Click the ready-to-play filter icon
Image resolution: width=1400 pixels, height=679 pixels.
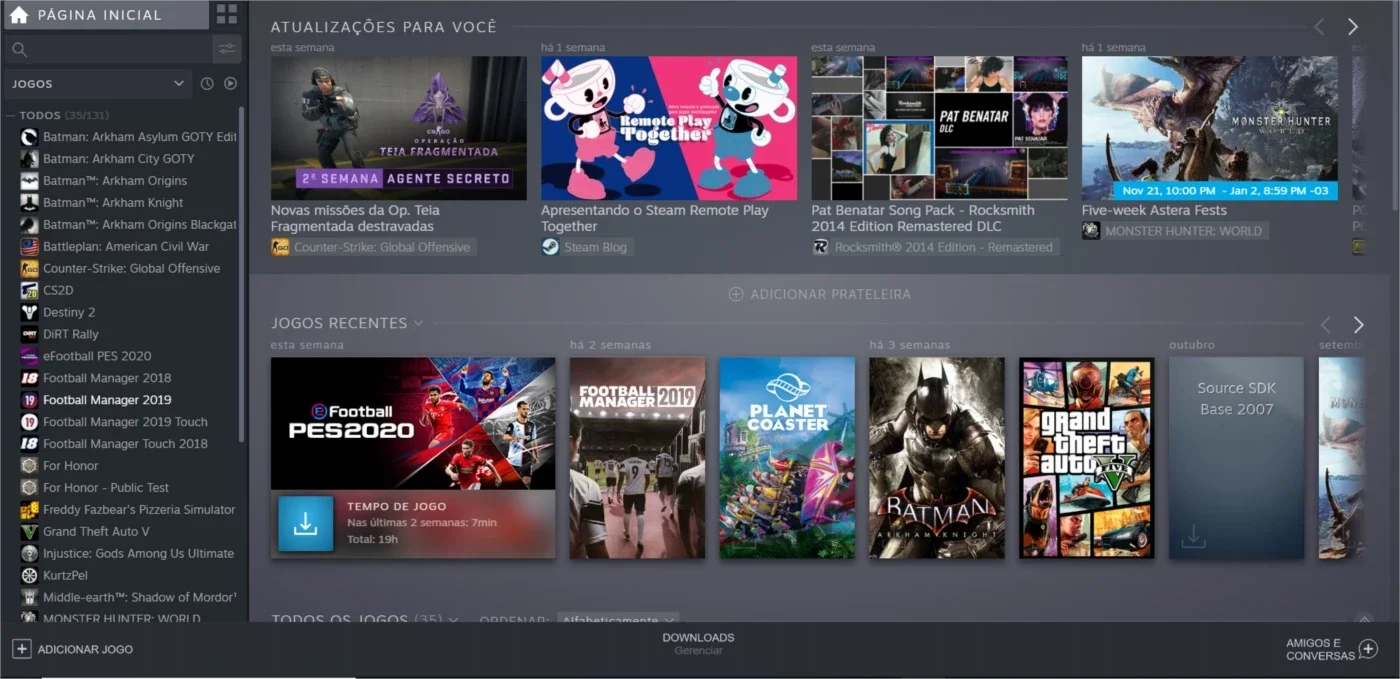point(231,84)
